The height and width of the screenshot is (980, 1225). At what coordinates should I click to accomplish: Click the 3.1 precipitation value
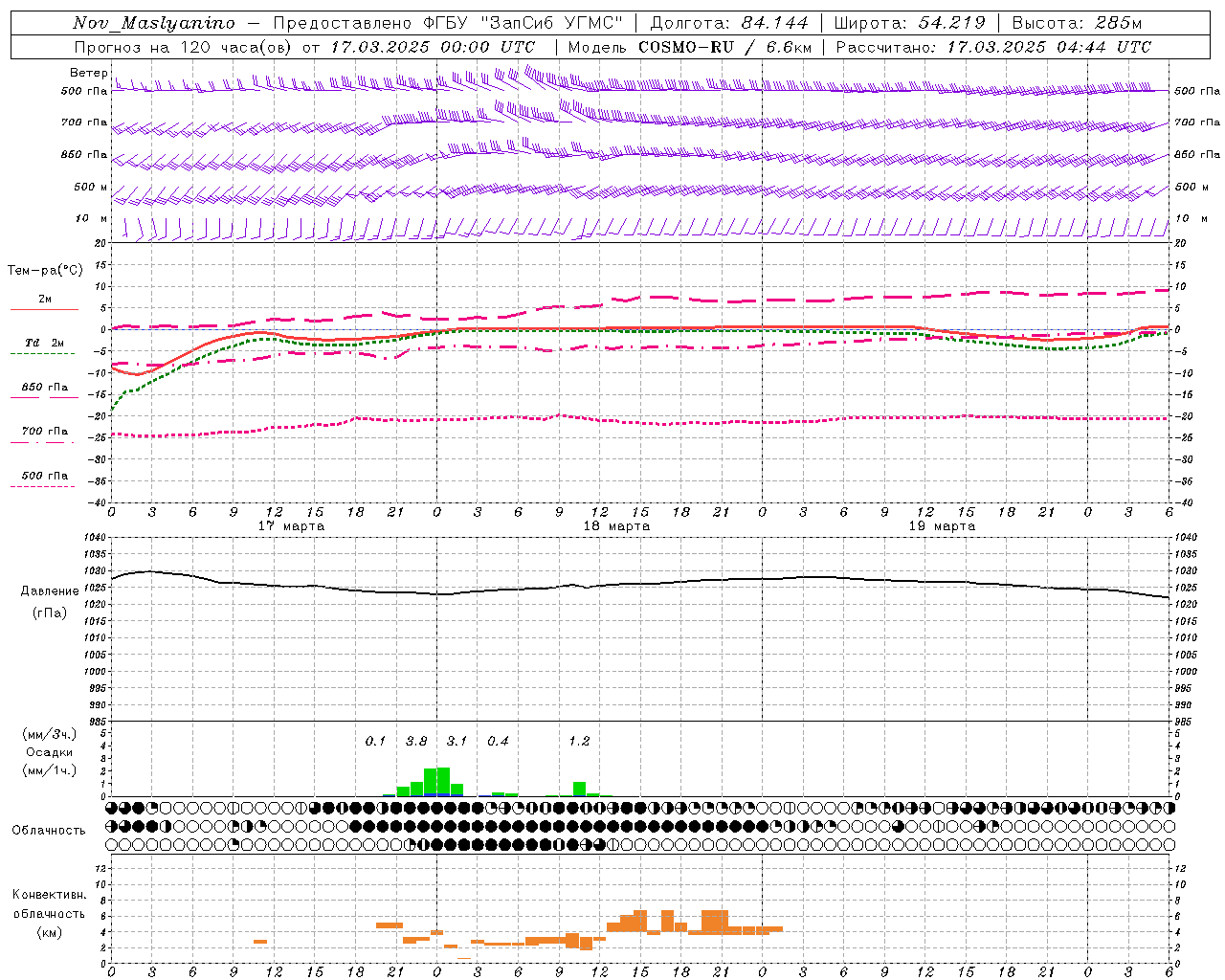click(x=457, y=742)
